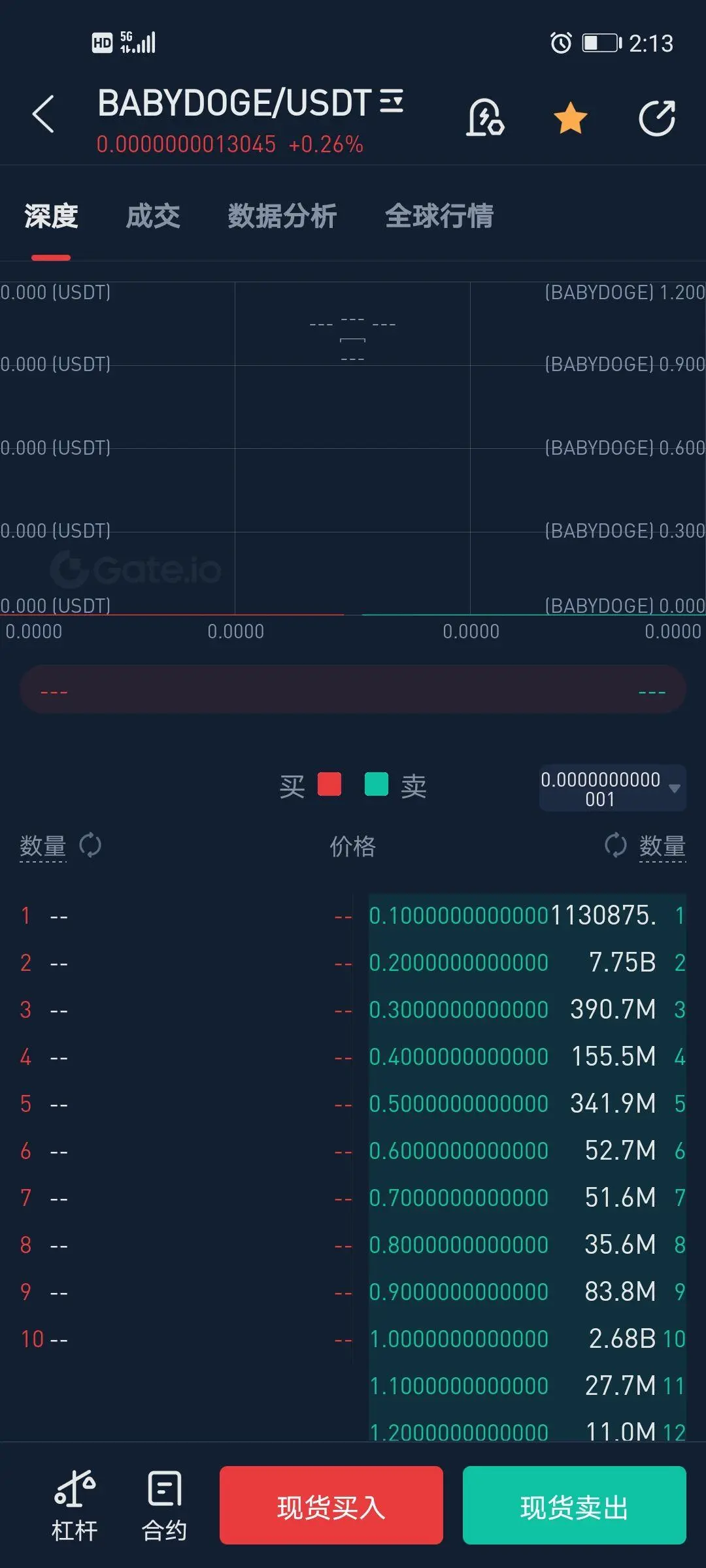Check the HD status icon
706x1568 pixels.
(x=102, y=43)
